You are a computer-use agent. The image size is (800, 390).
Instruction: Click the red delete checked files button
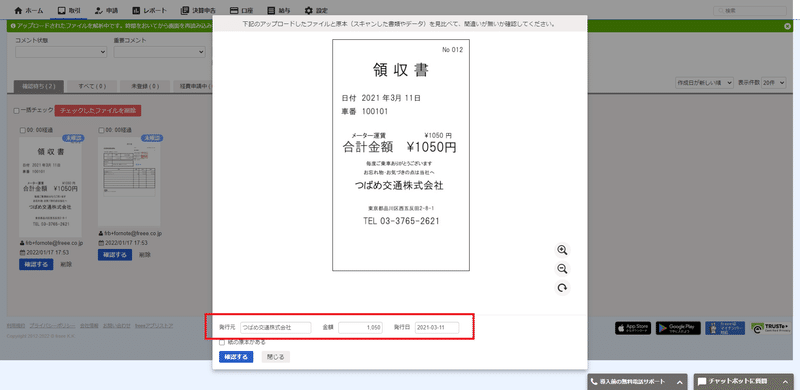pyautogui.click(x=97, y=110)
